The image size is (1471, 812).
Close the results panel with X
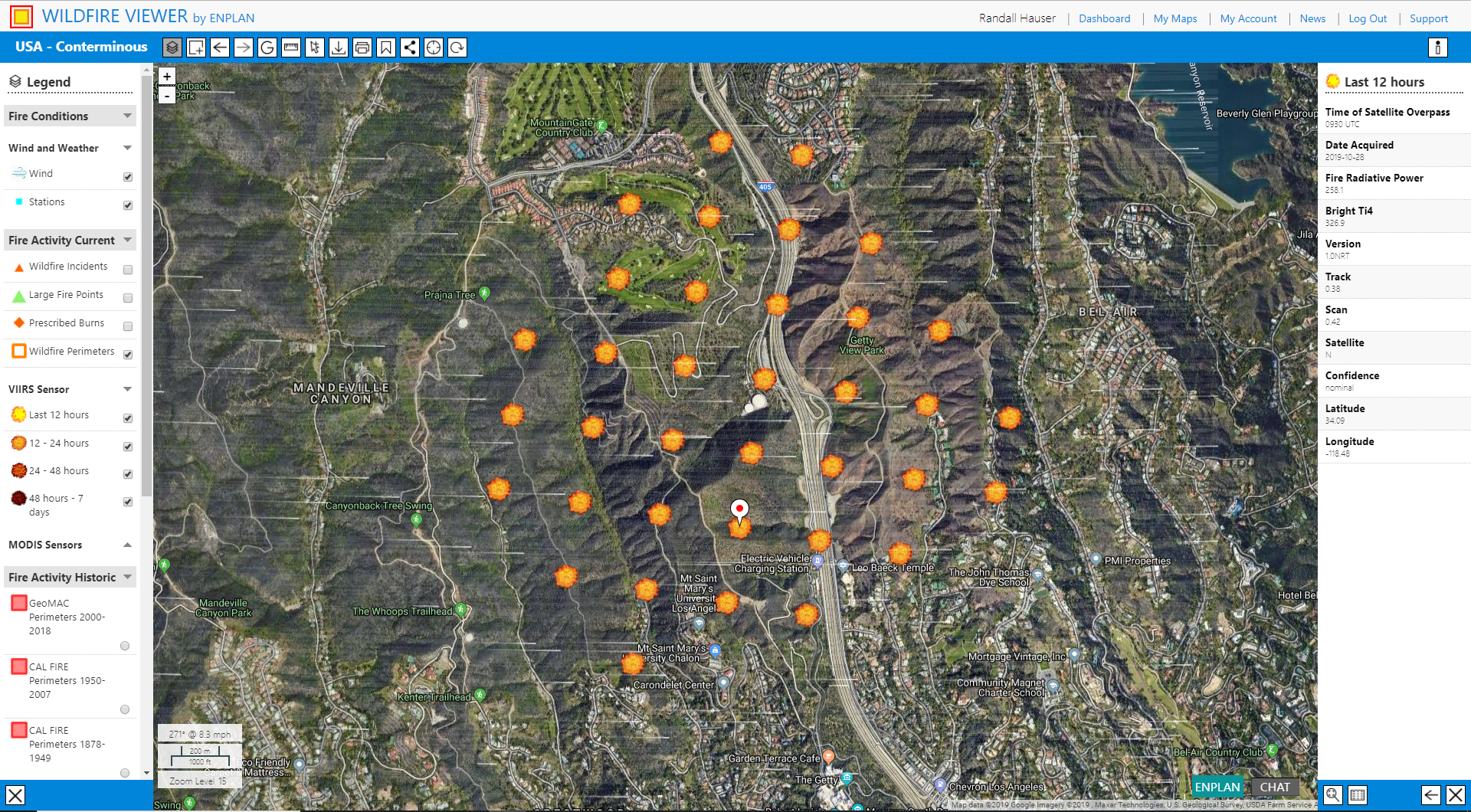click(1456, 795)
